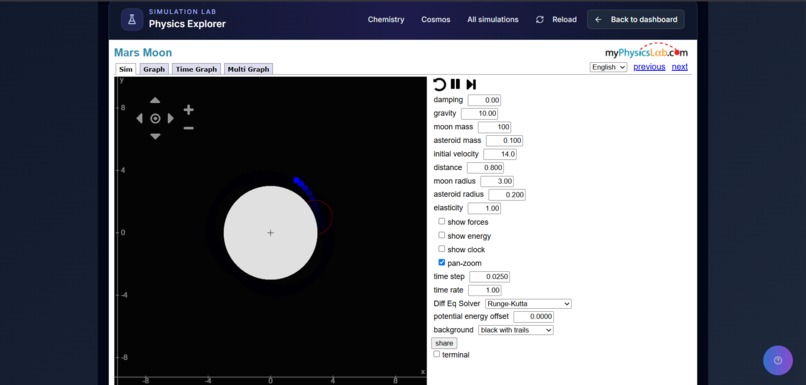Switch to the Sim tab
This screenshot has height=385, width=806.
click(x=126, y=69)
